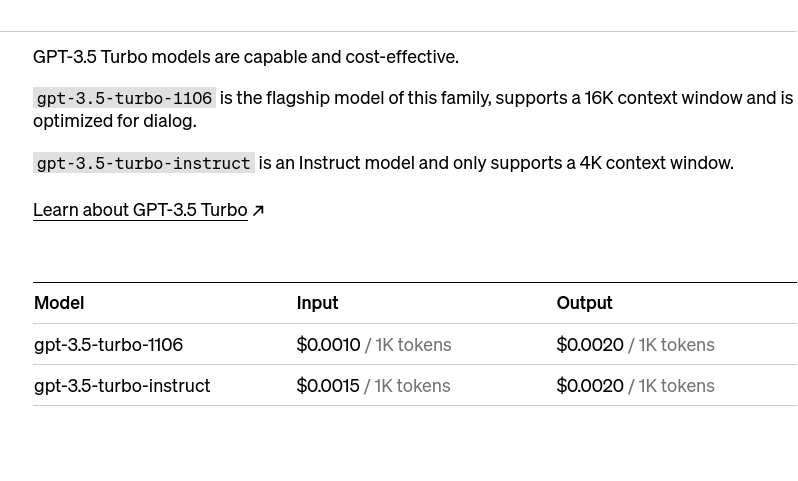
Task: Click '/ 1K tokens' in 1106 output cell
Action: point(671,345)
